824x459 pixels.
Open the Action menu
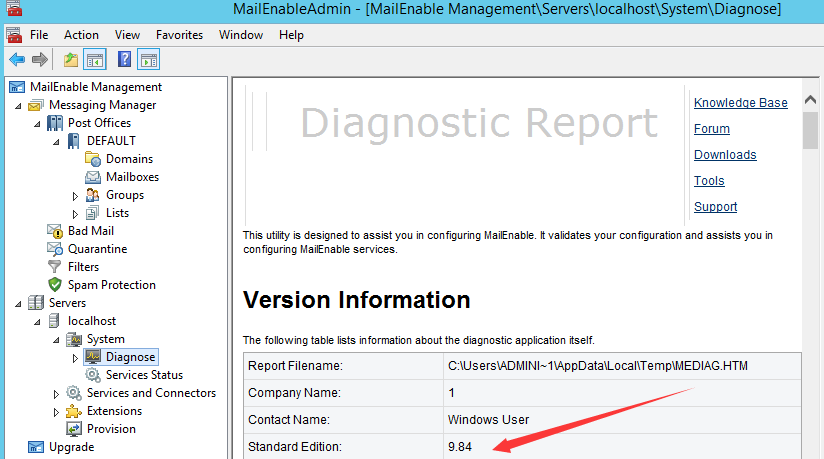coord(81,35)
